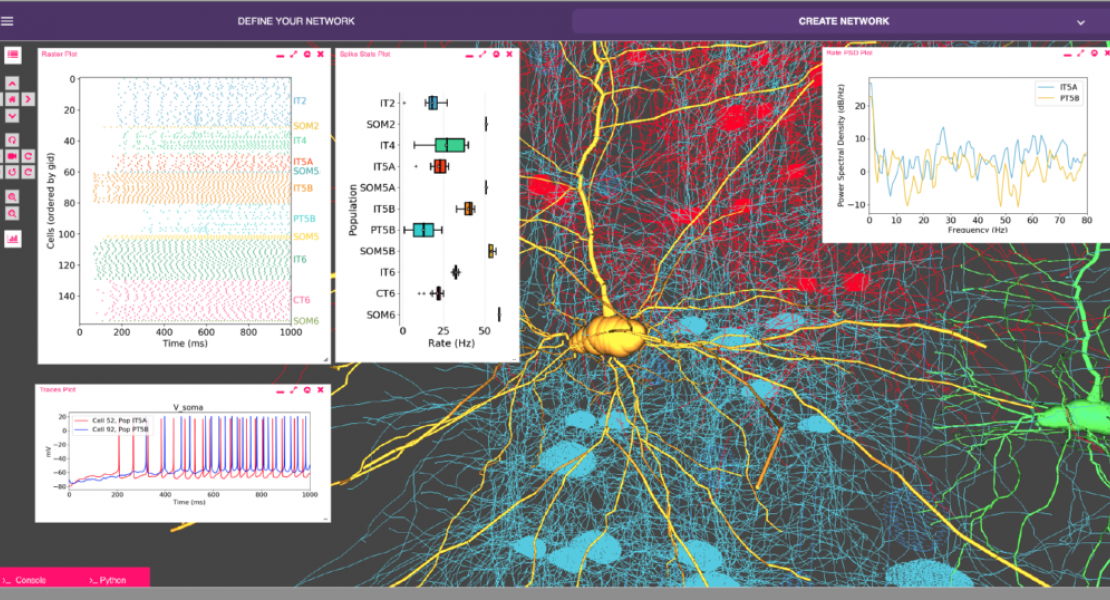Pan the camera up with the arrow button
The image size is (1110, 600).
click(12, 84)
